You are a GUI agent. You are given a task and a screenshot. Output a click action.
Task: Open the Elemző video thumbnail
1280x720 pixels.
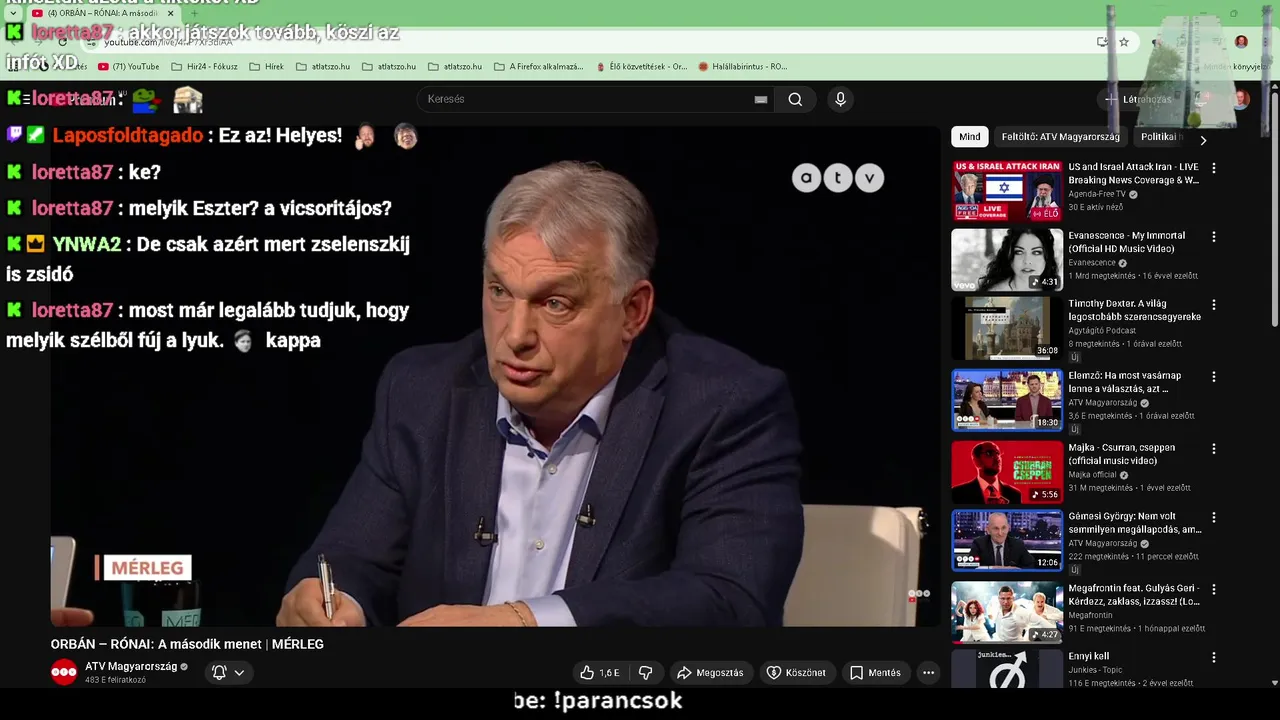click(1007, 400)
